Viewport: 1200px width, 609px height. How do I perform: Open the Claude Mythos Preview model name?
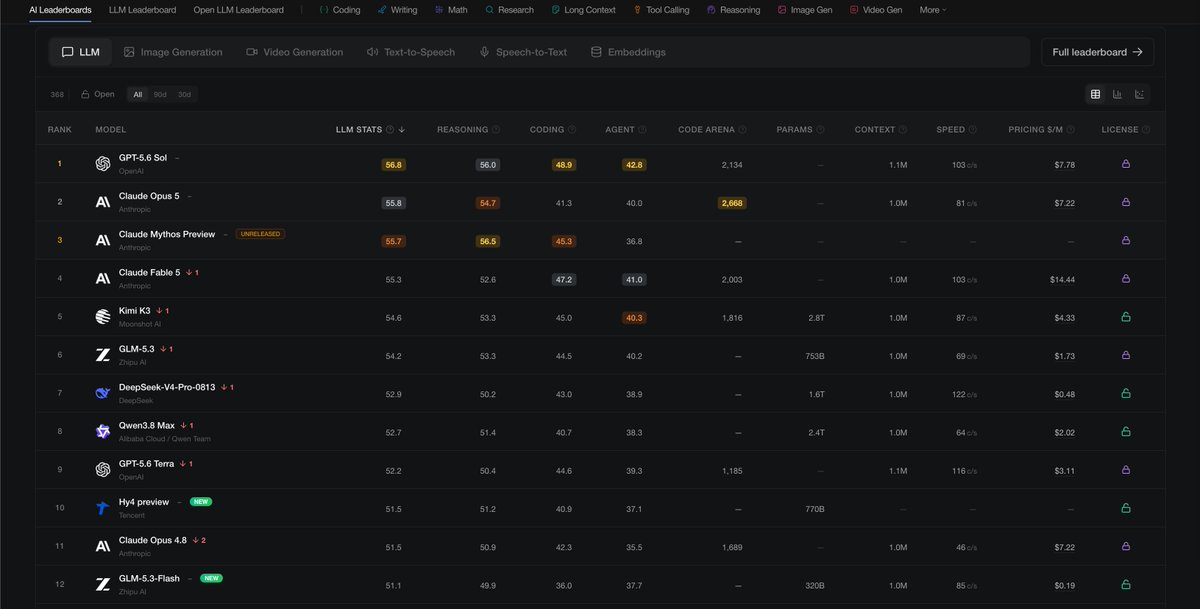coord(167,234)
